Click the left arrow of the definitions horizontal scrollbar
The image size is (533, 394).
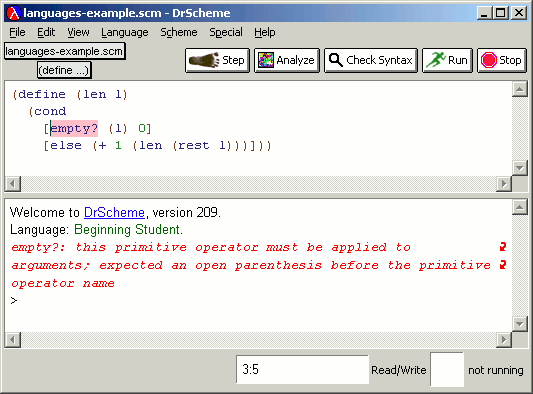pos(13,184)
